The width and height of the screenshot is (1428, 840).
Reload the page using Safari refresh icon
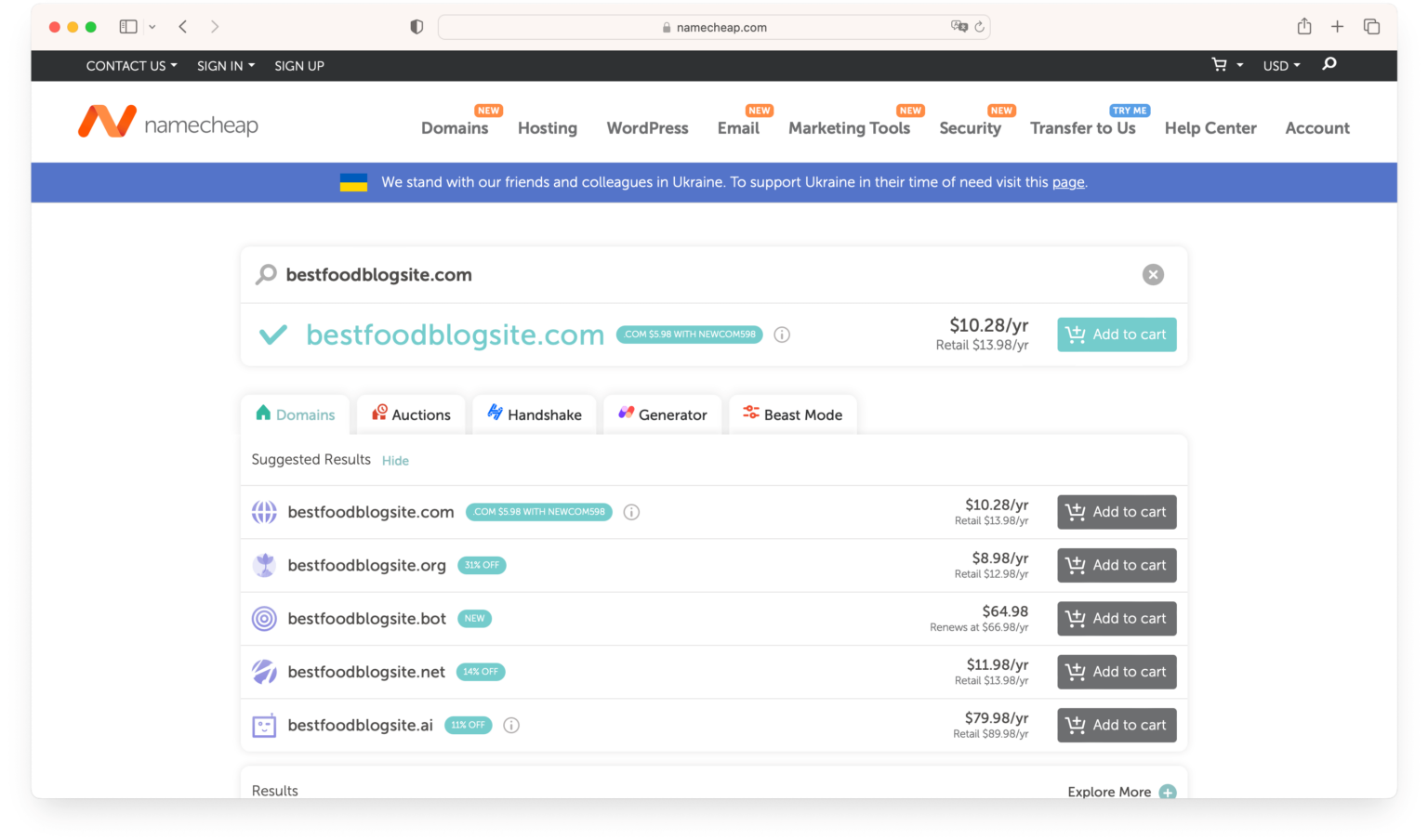tap(979, 27)
